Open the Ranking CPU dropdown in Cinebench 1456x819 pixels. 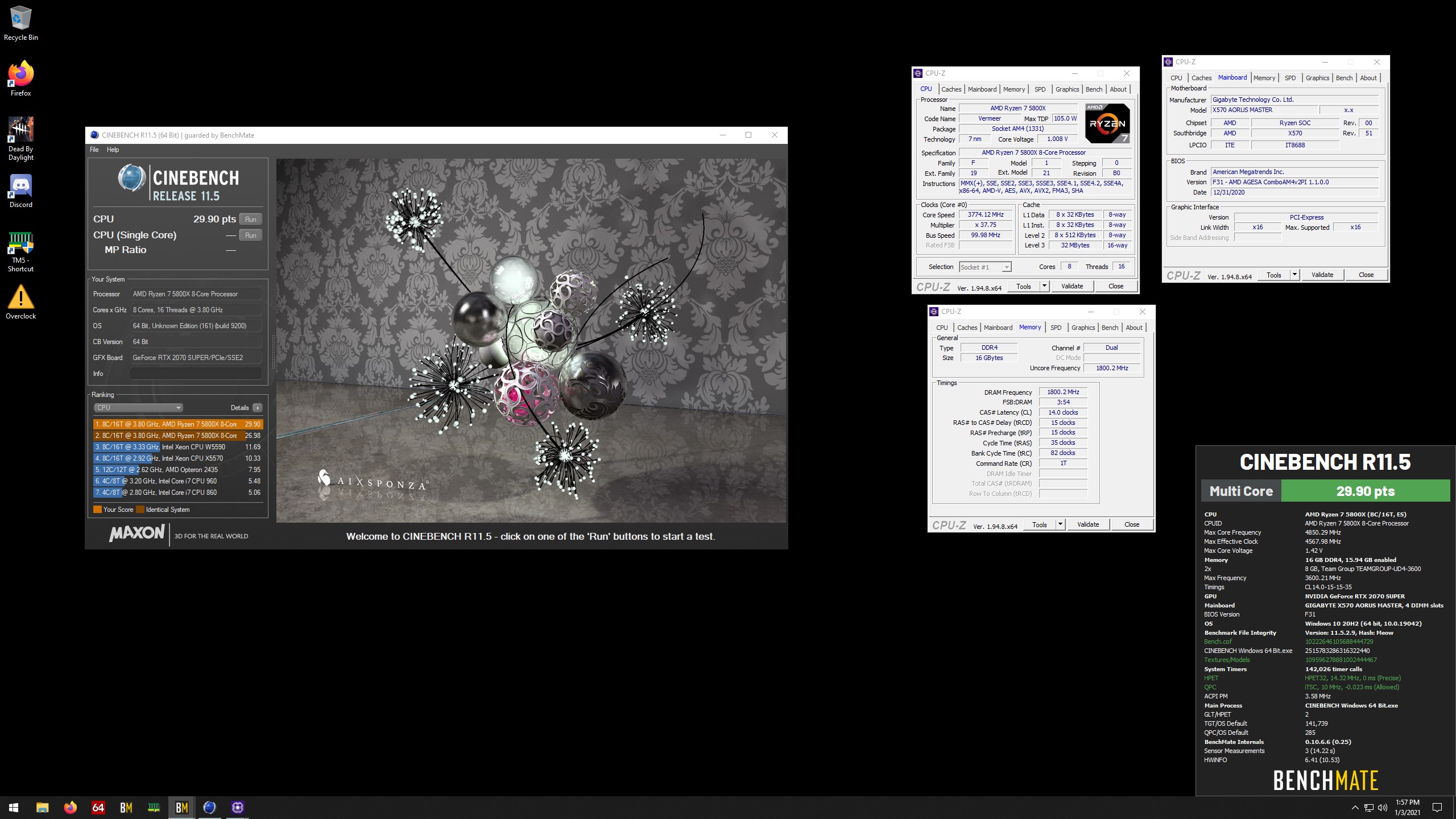pos(138,408)
